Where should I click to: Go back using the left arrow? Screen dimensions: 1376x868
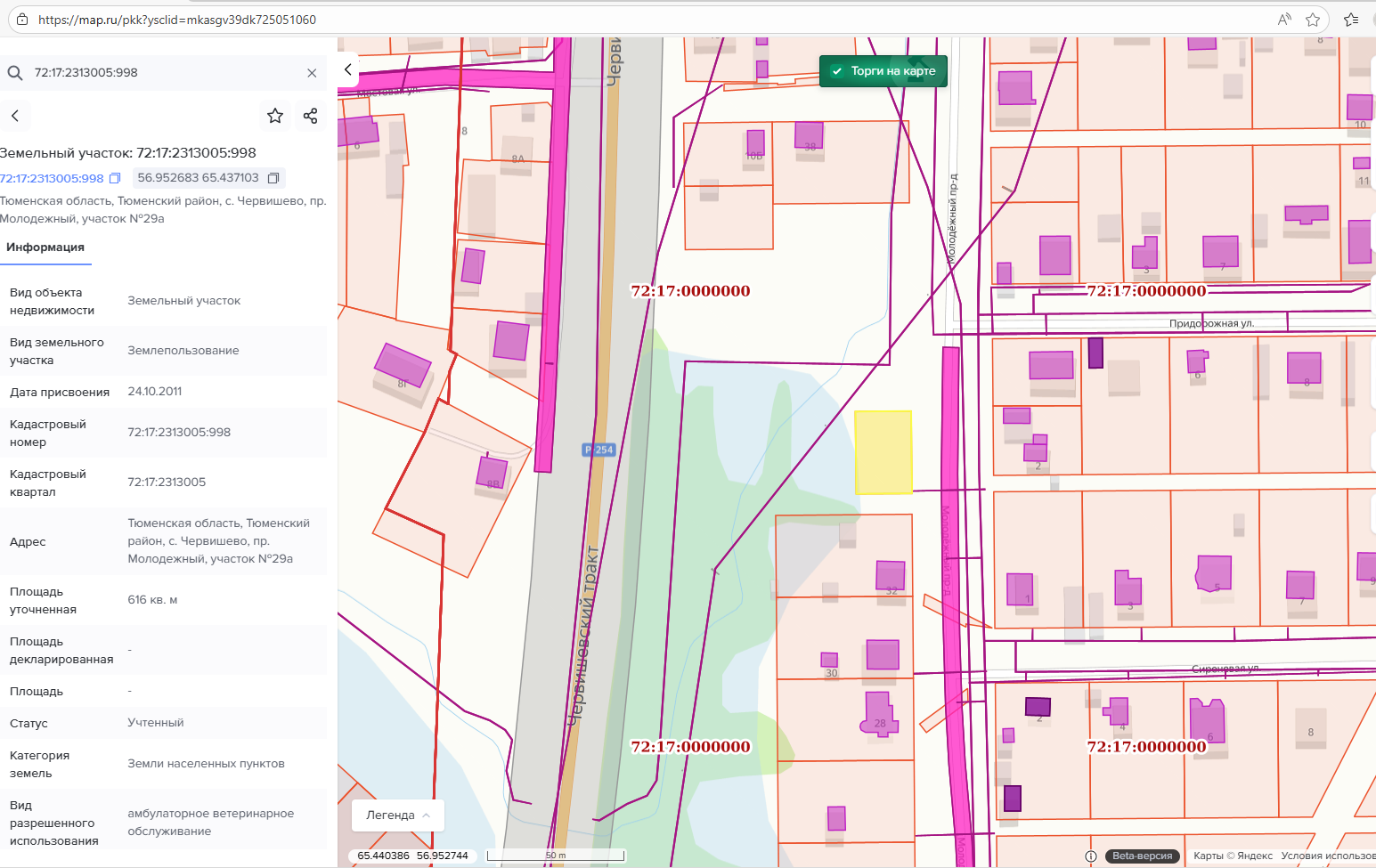click(x=15, y=116)
